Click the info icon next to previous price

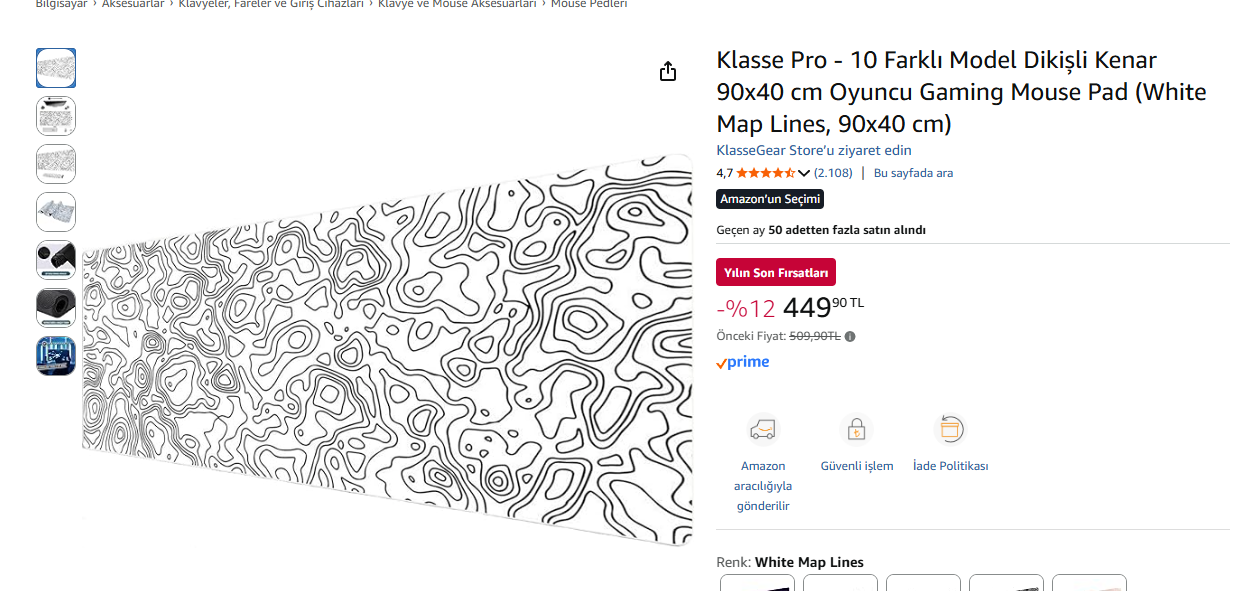pyautogui.click(x=850, y=337)
